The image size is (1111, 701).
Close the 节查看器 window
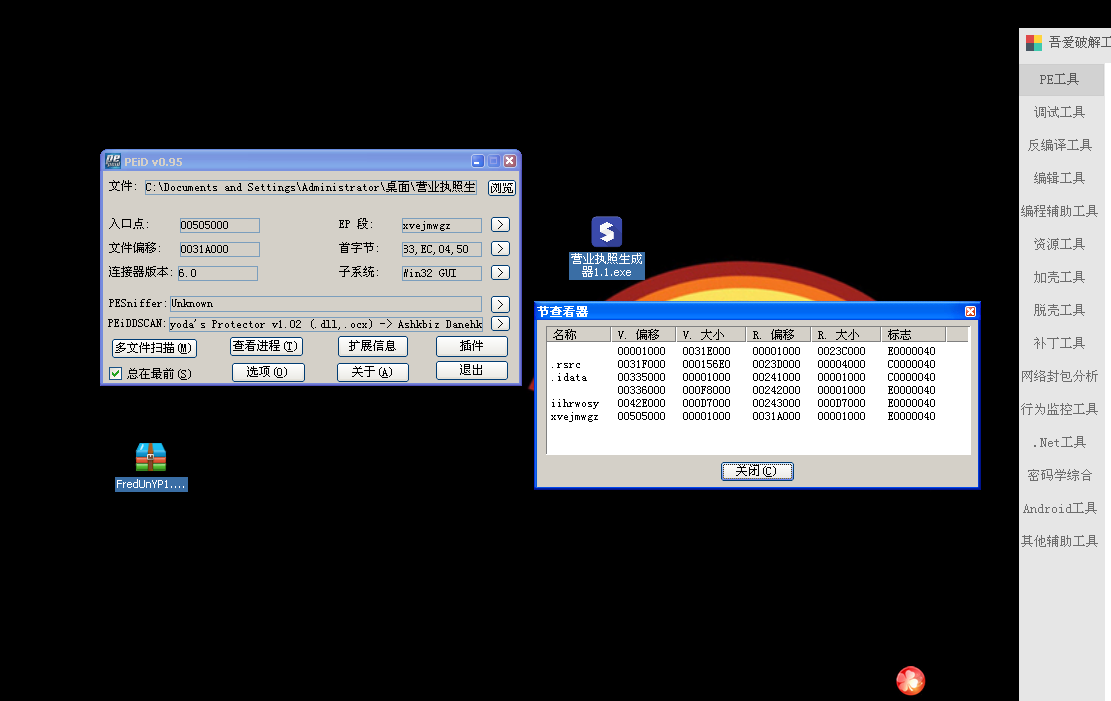point(971,312)
